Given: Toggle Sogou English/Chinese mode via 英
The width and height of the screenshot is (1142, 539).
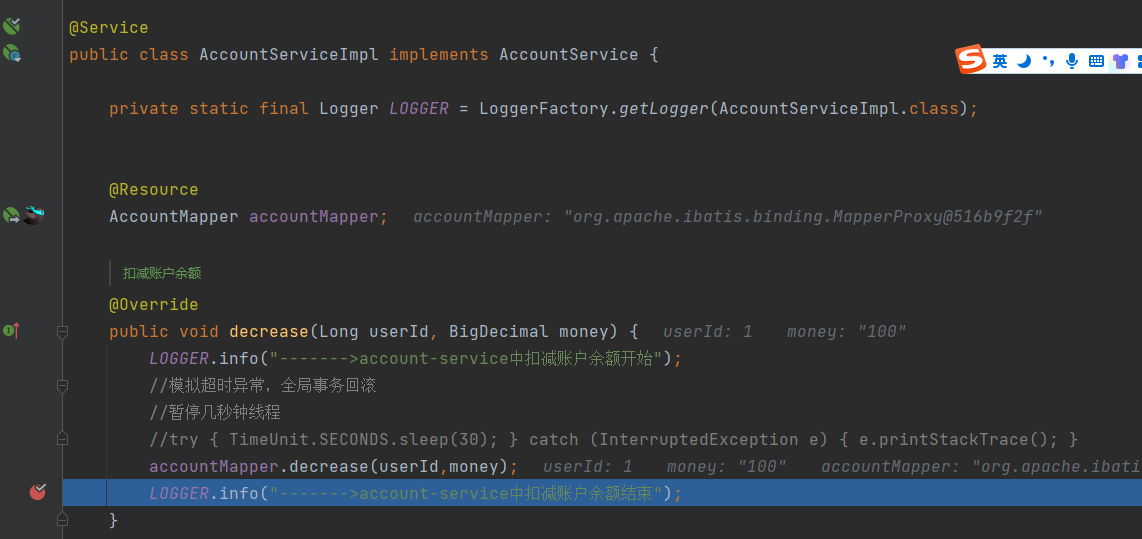Looking at the screenshot, I should tap(1000, 61).
